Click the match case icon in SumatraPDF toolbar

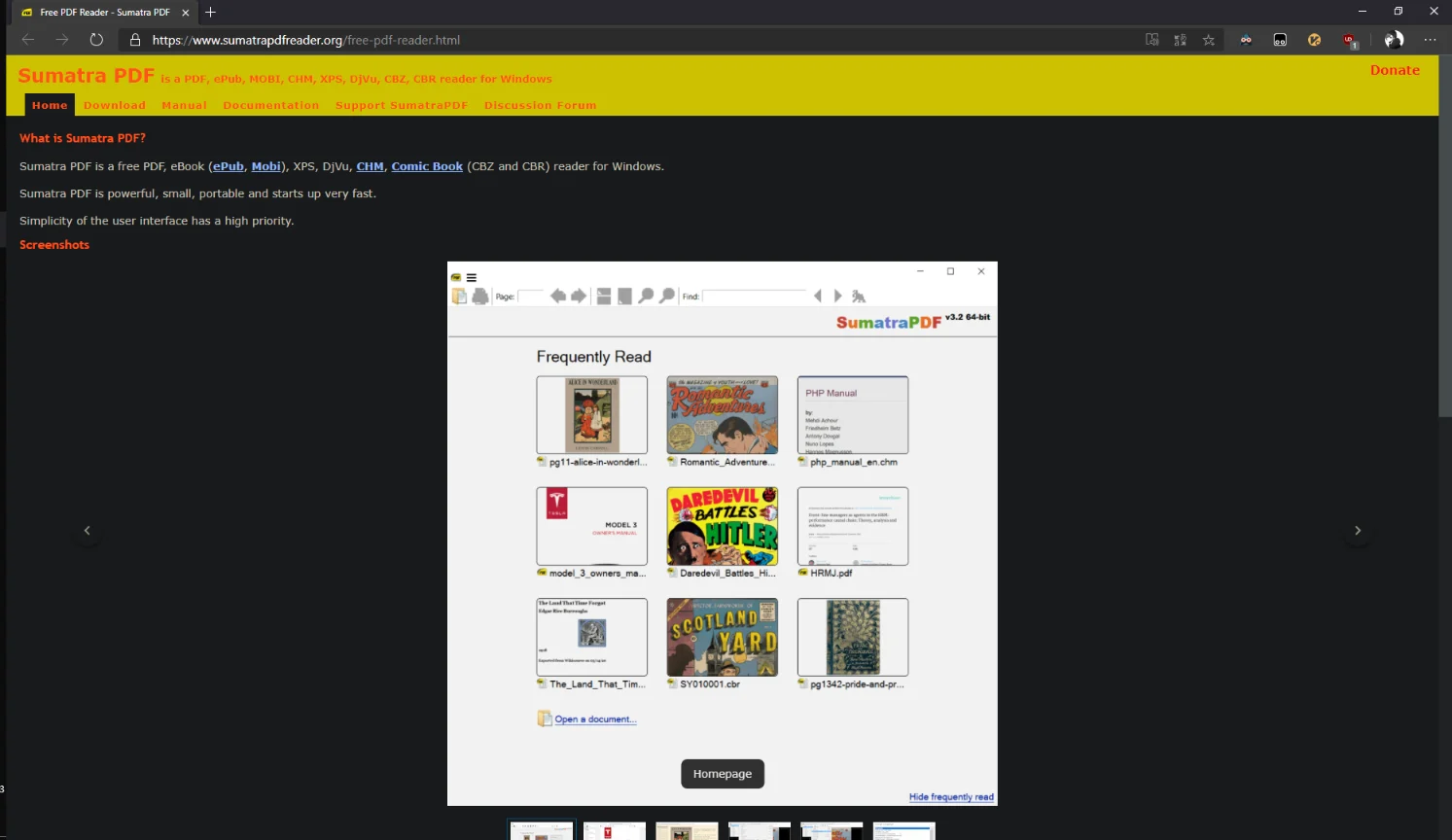coord(859,296)
